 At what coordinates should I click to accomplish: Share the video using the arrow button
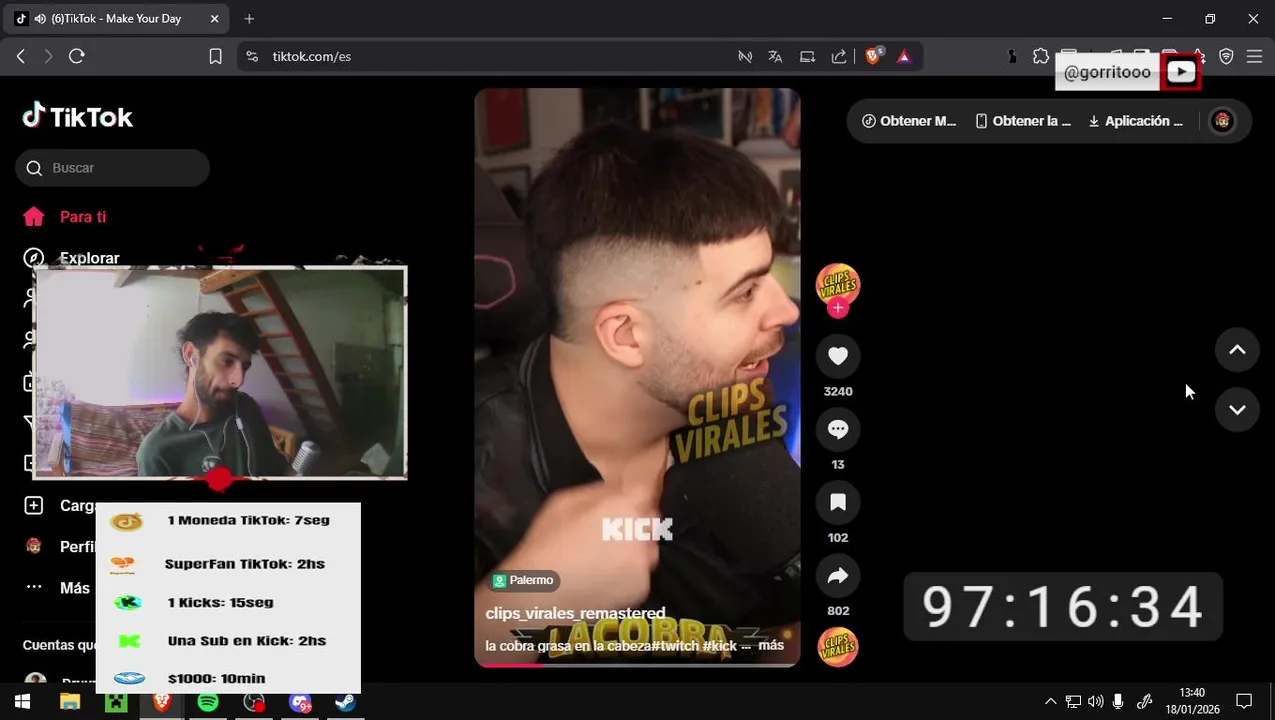click(x=838, y=575)
